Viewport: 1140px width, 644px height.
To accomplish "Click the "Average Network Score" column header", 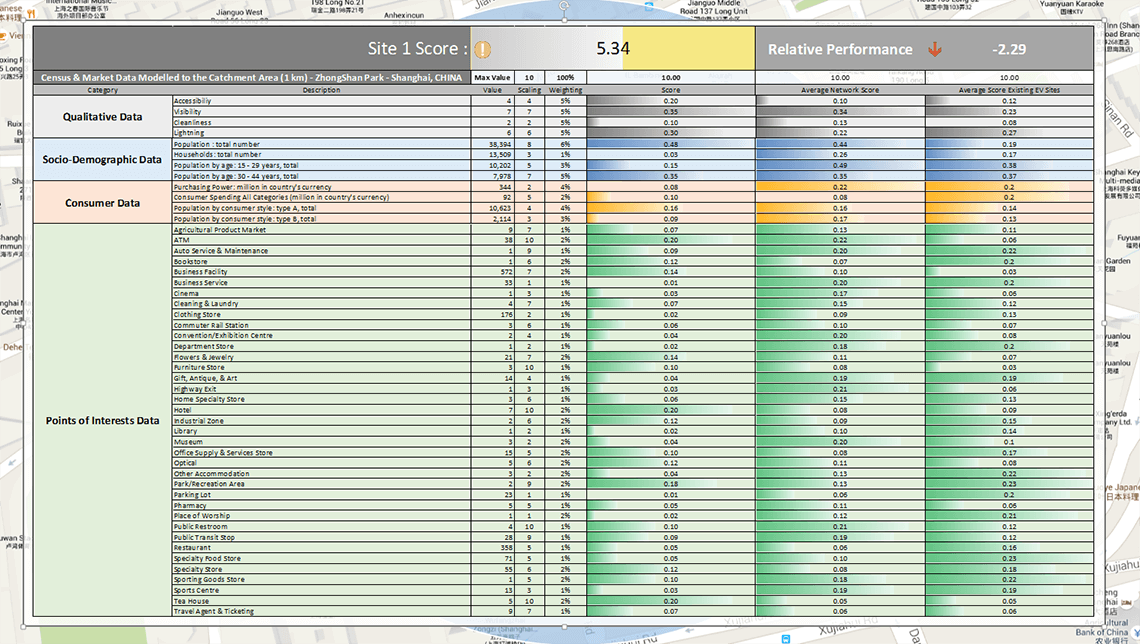I will click(840, 90).
